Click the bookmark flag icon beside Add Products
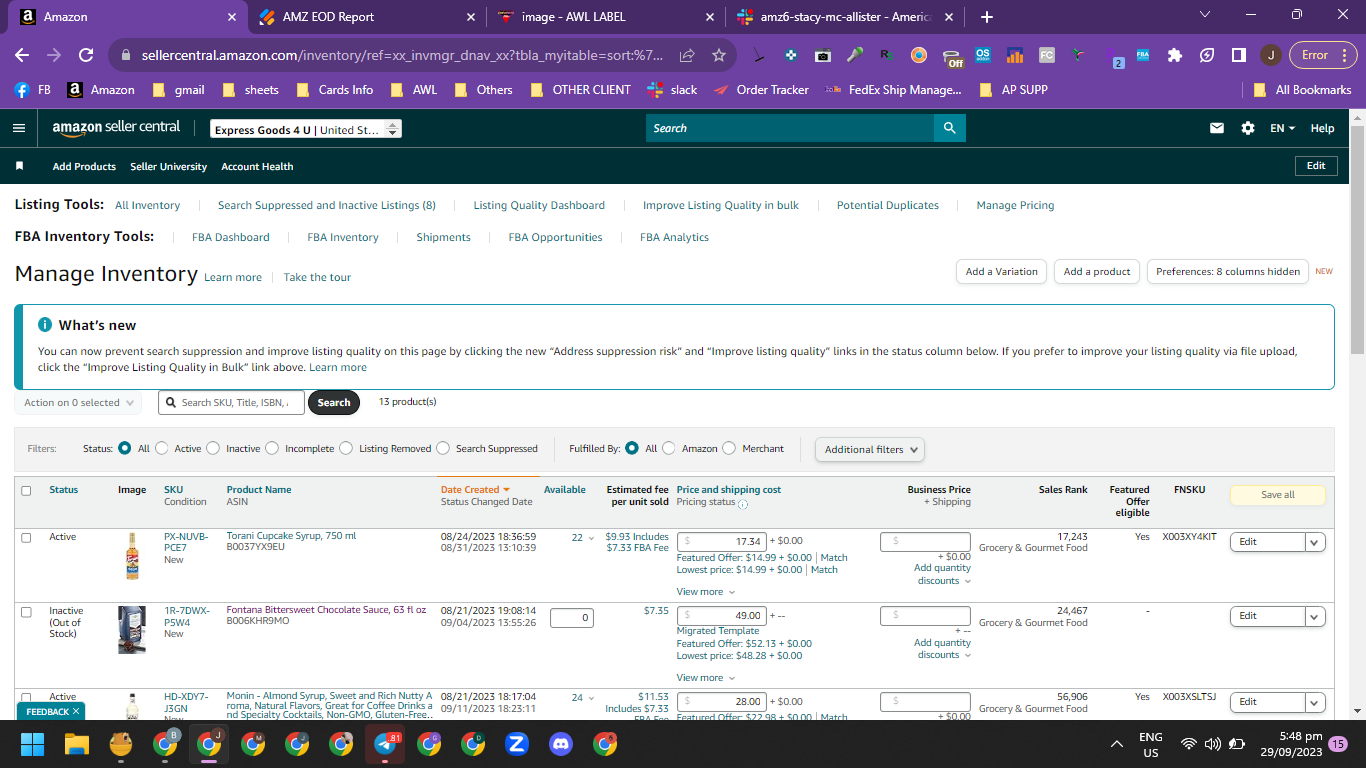 pyautogui.click(x=19, y=166)
